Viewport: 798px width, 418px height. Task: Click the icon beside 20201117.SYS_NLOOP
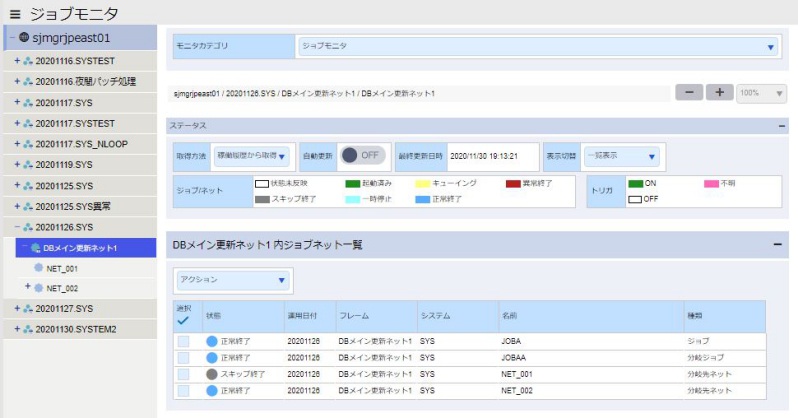pos(28,144)
